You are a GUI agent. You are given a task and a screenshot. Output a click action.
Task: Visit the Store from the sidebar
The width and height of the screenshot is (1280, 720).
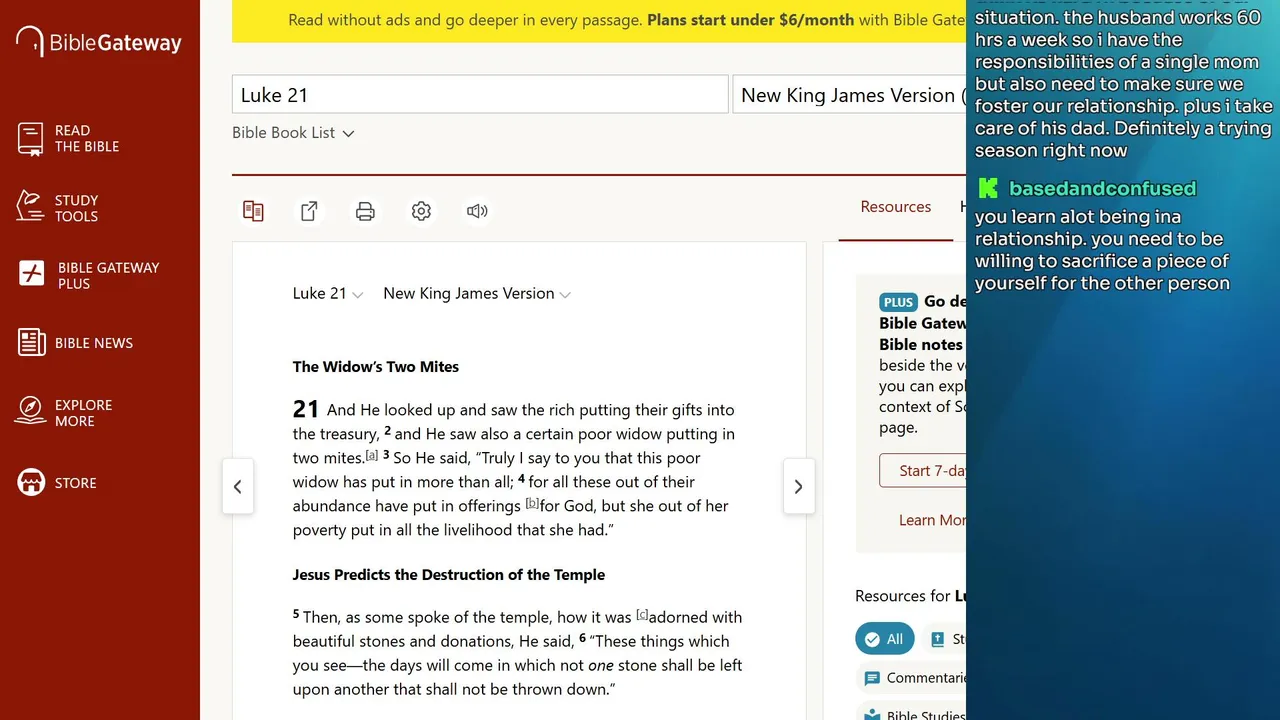[x=57, y=483]
